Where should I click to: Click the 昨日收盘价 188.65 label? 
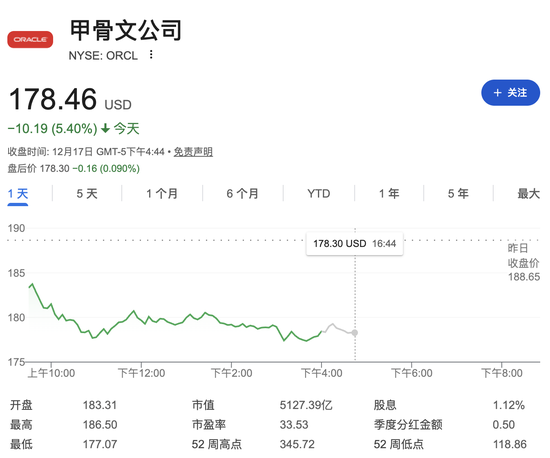[x=524, y=262]
